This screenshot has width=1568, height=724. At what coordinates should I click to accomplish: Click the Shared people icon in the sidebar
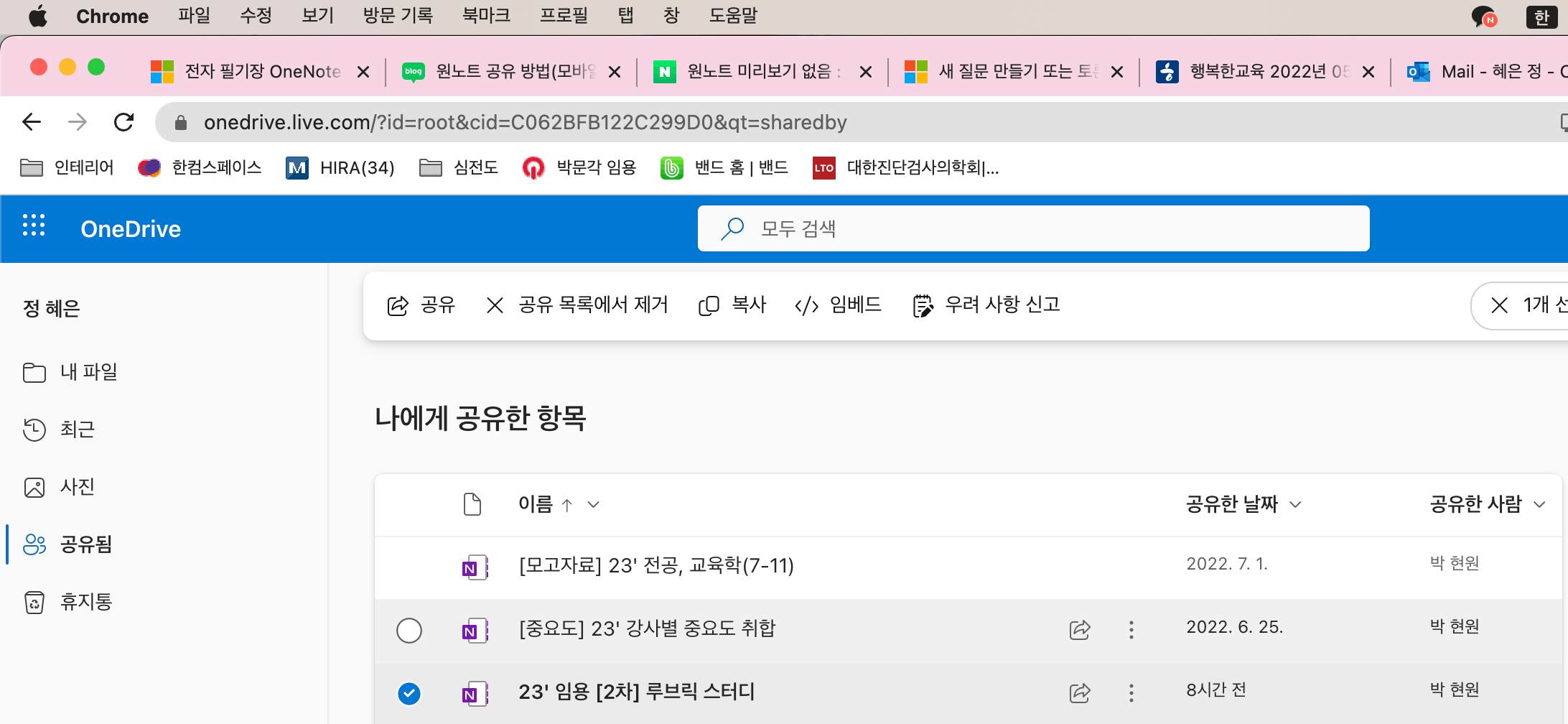click(x=34, y=544)
